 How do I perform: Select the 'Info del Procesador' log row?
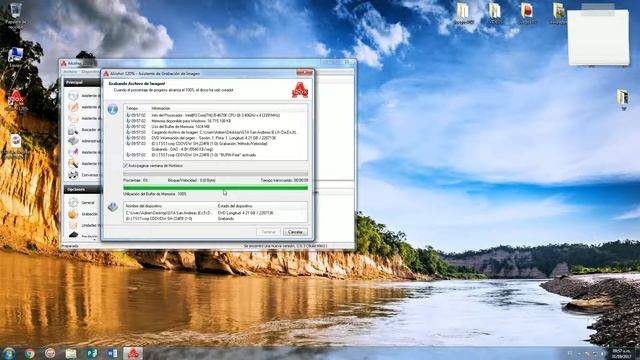click(x=216, y=116)
